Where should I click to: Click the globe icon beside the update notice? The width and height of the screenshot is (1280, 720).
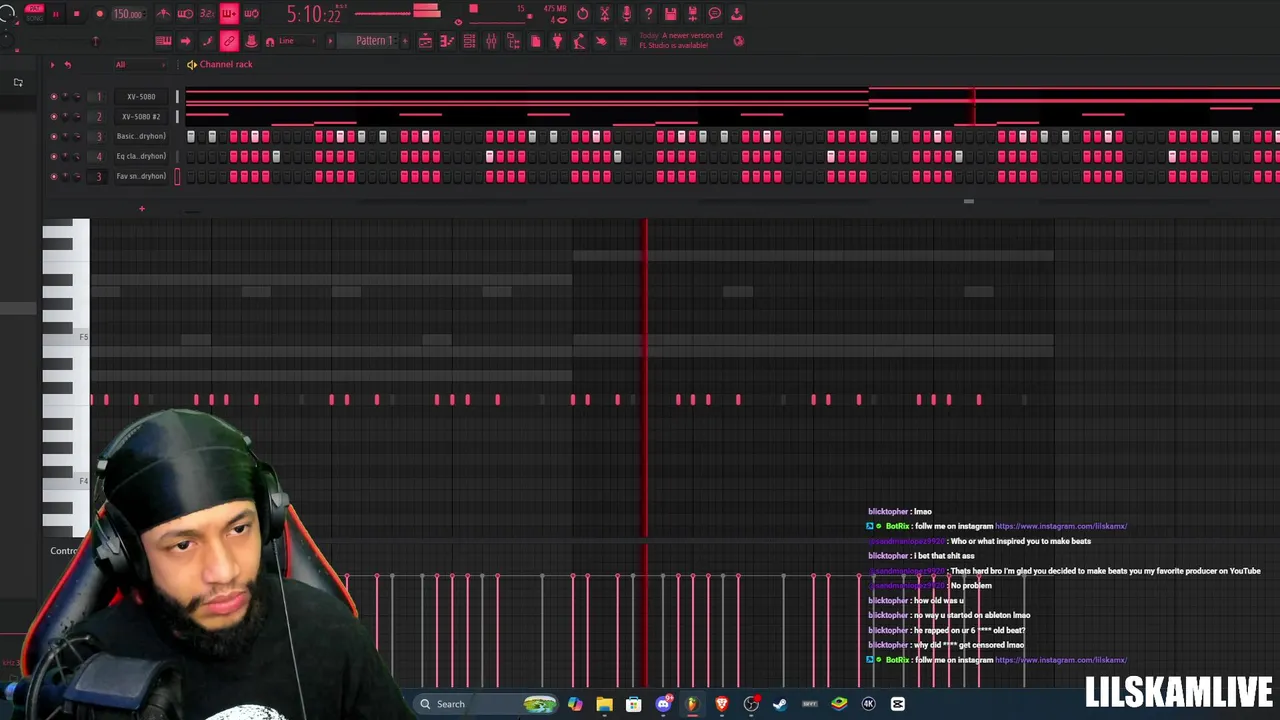[739, 41]
